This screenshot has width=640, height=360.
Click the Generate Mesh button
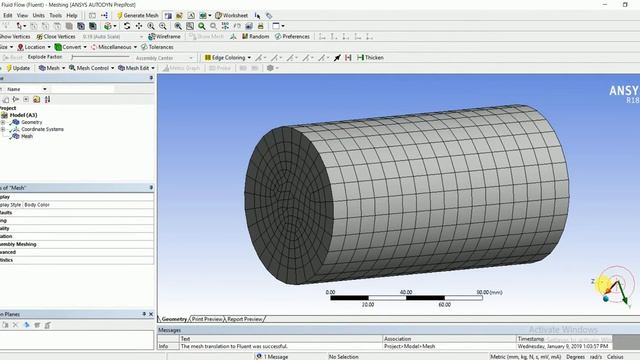138,15
